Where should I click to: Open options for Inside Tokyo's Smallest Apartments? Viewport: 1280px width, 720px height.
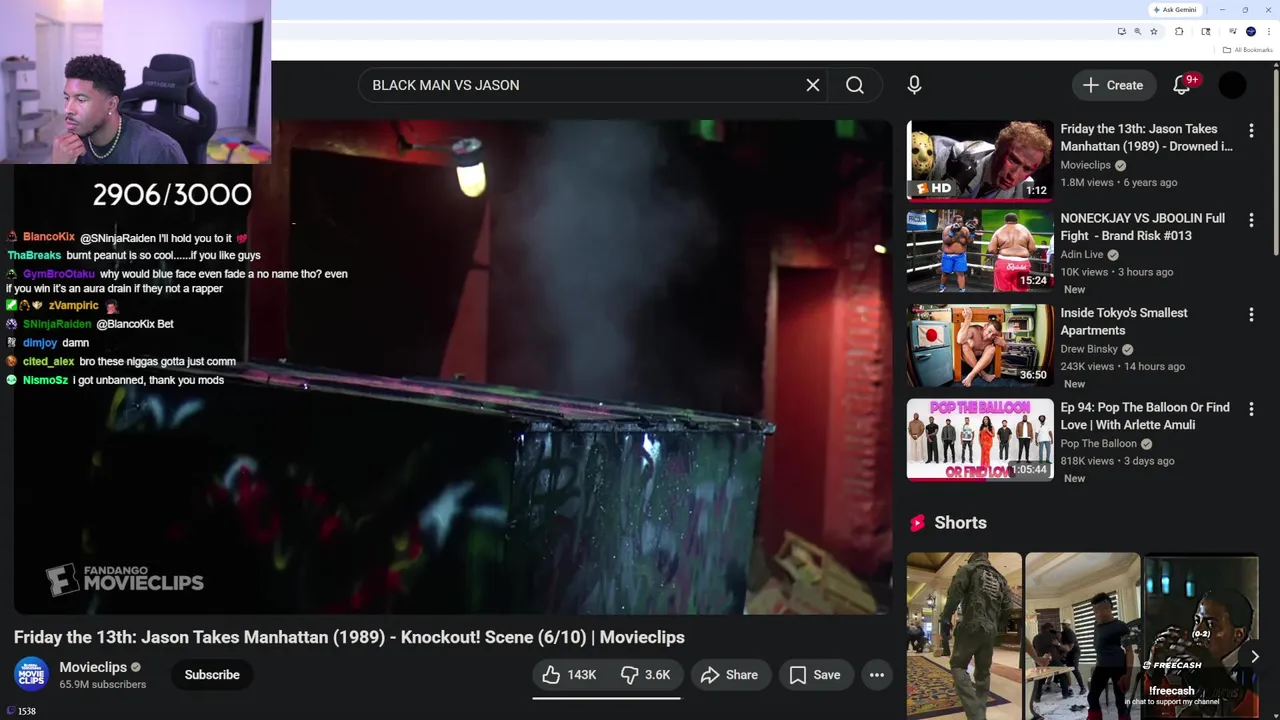(x=1251, y=314)
